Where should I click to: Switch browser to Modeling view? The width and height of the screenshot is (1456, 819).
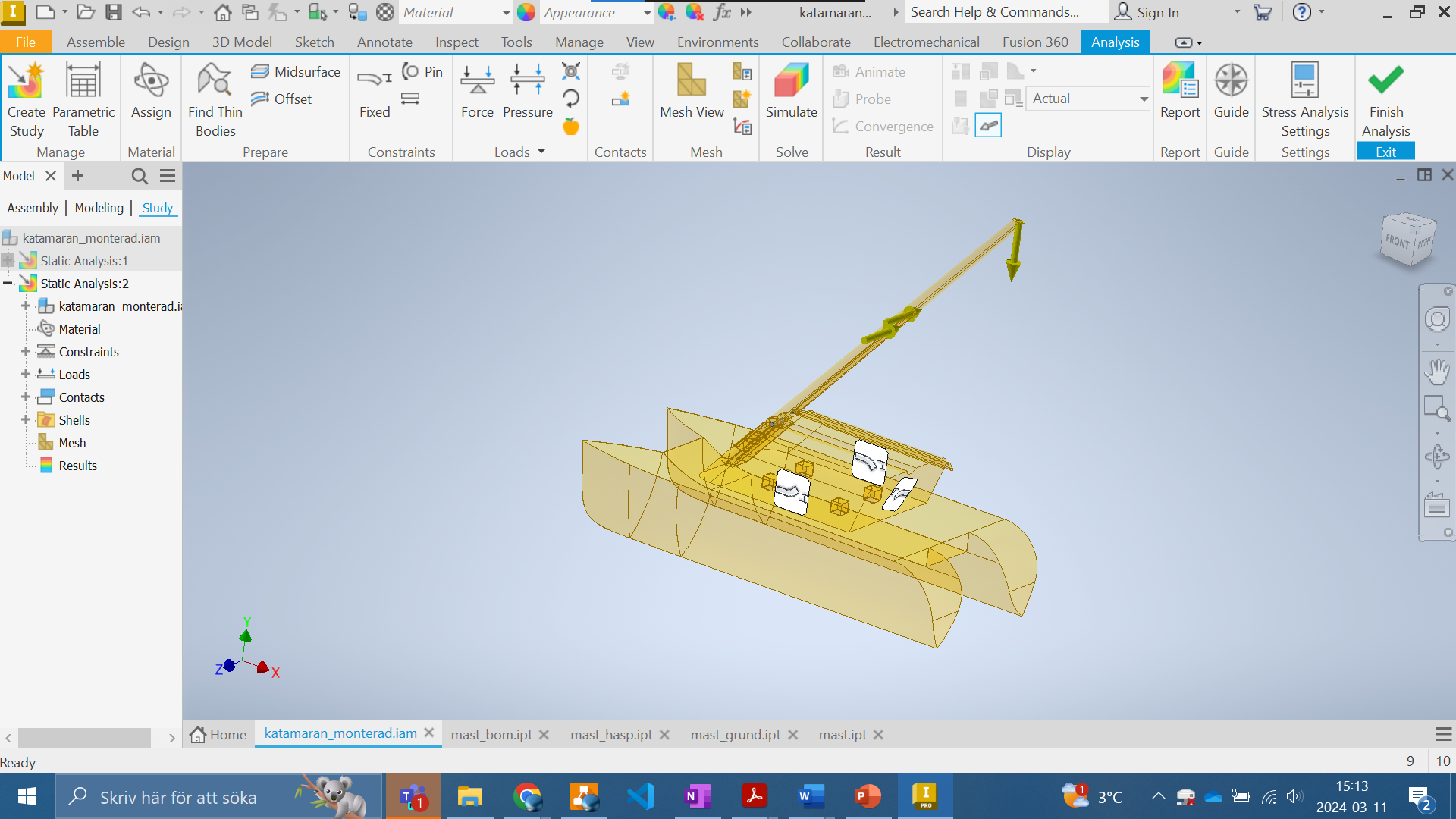99,208
